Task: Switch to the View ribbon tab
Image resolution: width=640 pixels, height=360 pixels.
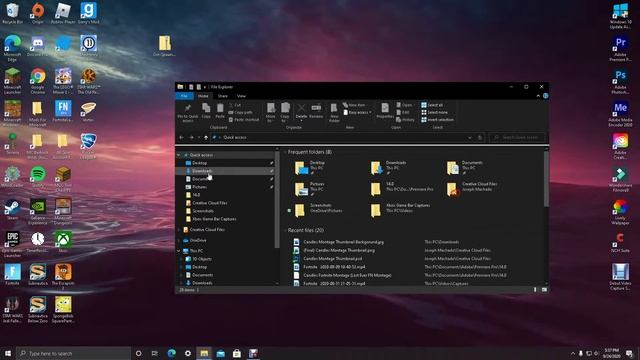Action: (241, 96)
